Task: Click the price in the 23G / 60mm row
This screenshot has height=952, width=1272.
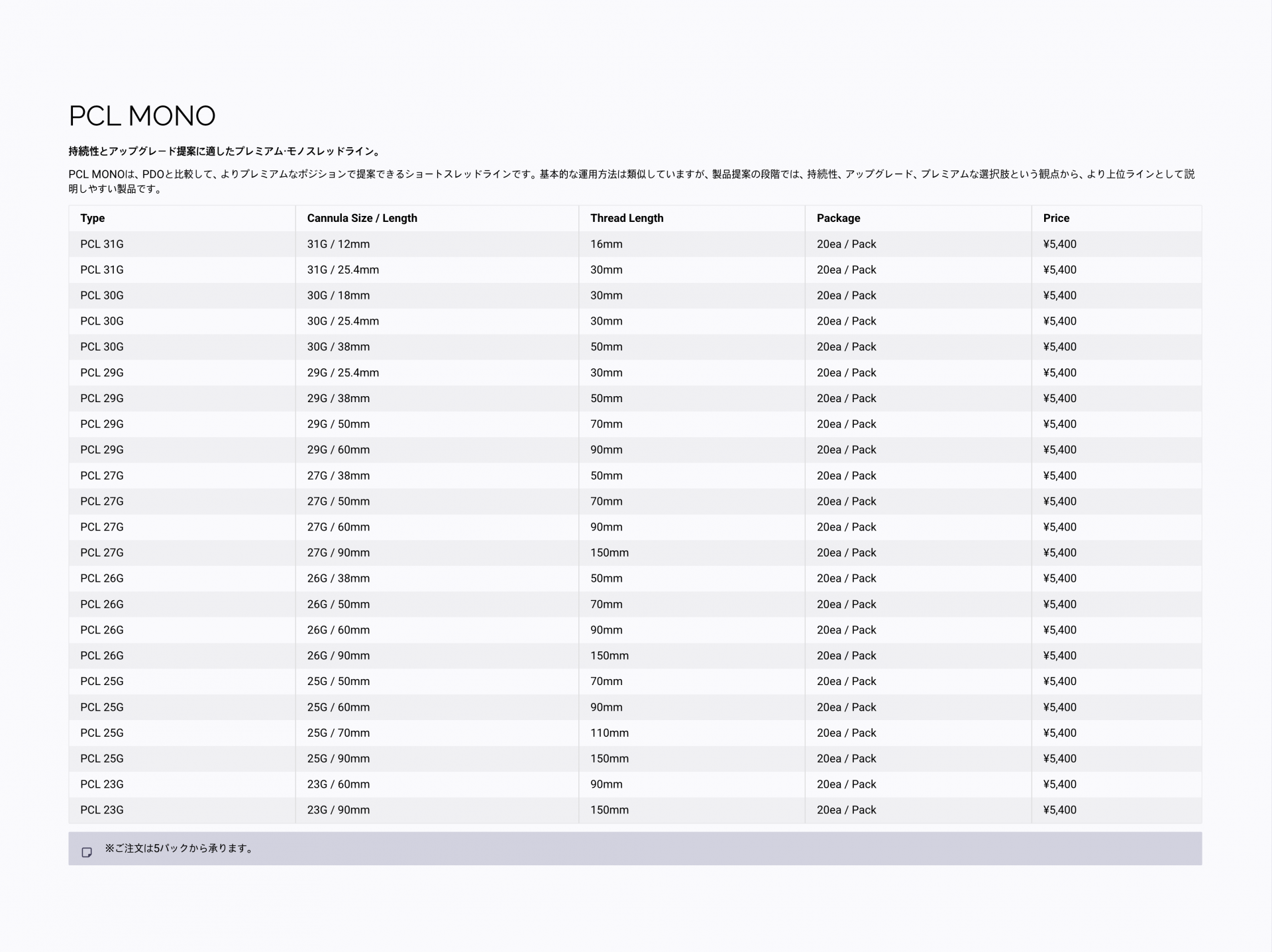Action: 1116,784
